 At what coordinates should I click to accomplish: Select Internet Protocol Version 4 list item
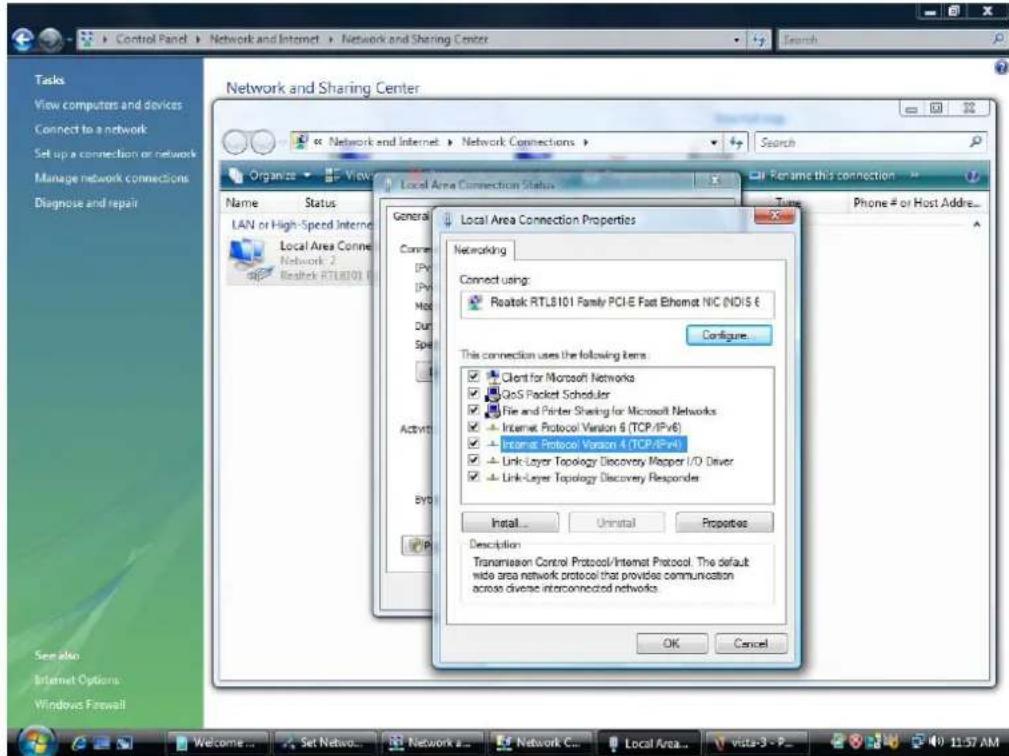[x=590, y=444]
